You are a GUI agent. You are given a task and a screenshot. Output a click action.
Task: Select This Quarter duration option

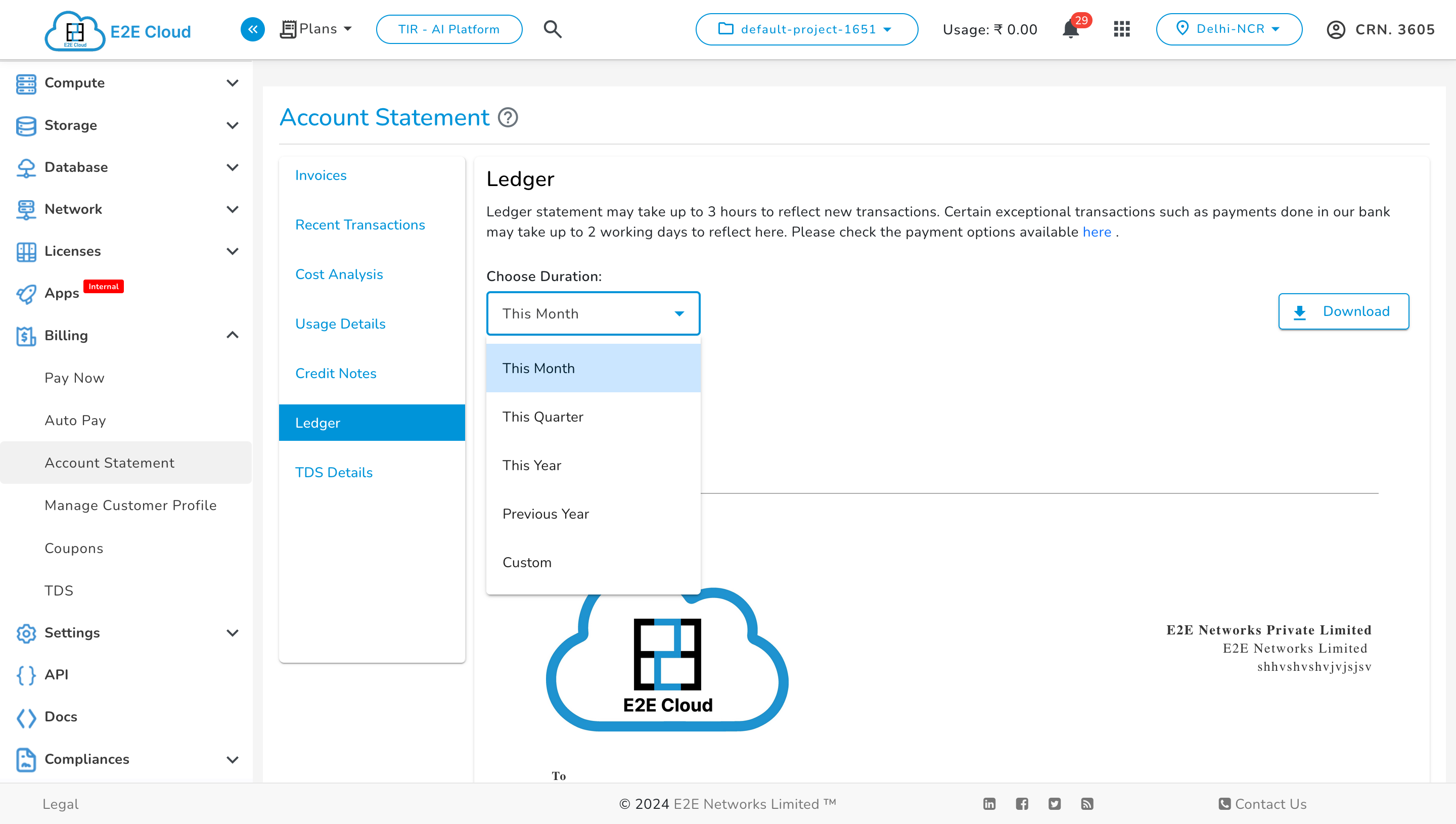593,417
